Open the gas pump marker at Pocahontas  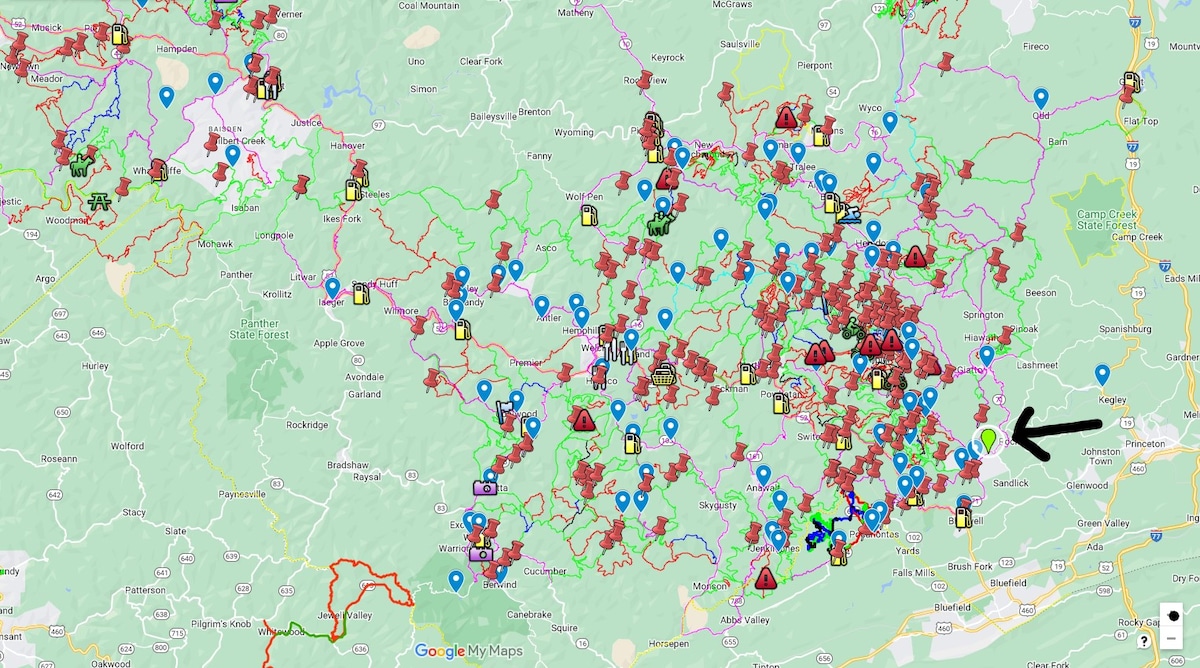(x=838, y=553)
